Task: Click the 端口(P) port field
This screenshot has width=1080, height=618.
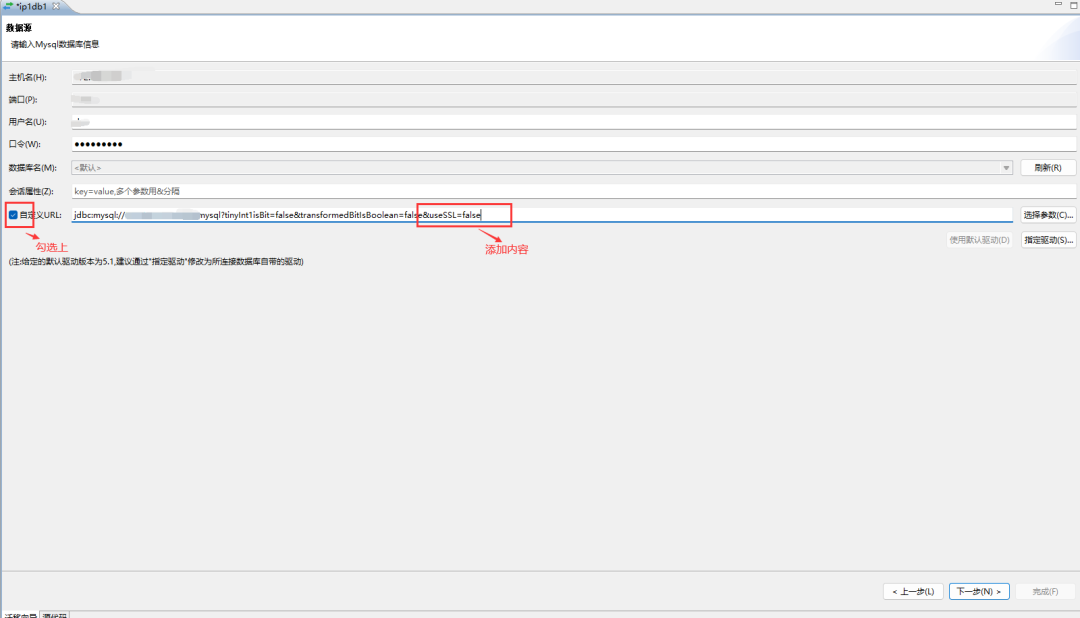Action: pos(574,99)
